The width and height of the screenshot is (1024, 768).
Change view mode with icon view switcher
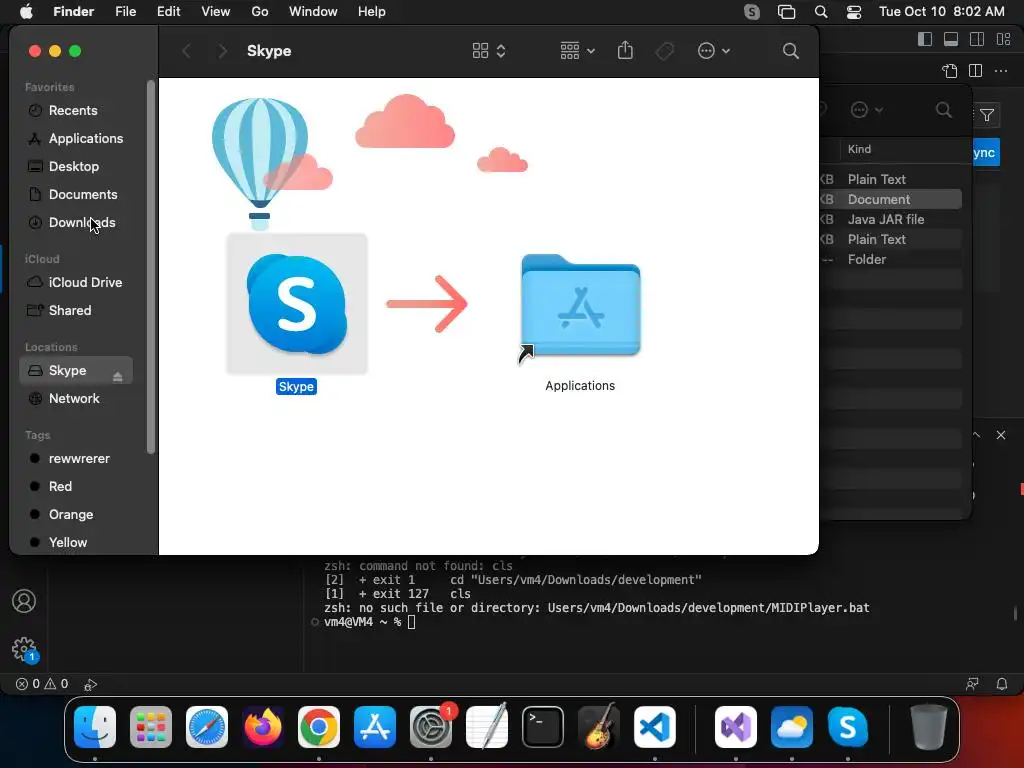tap(489, 51)
